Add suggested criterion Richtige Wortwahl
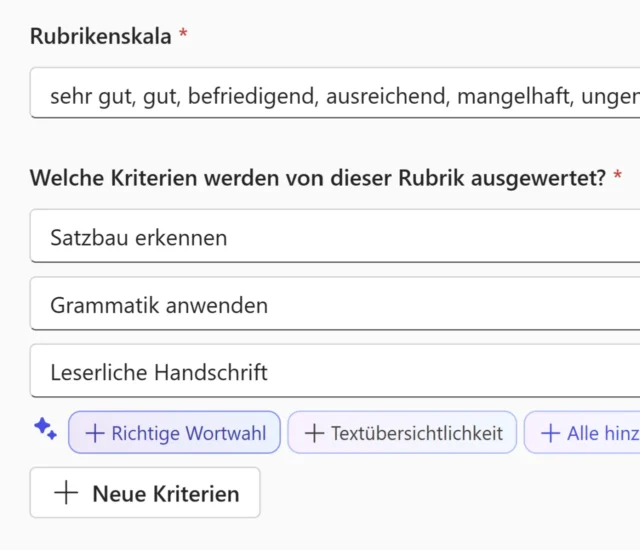 pyautogui.click(x=174, y=433)
